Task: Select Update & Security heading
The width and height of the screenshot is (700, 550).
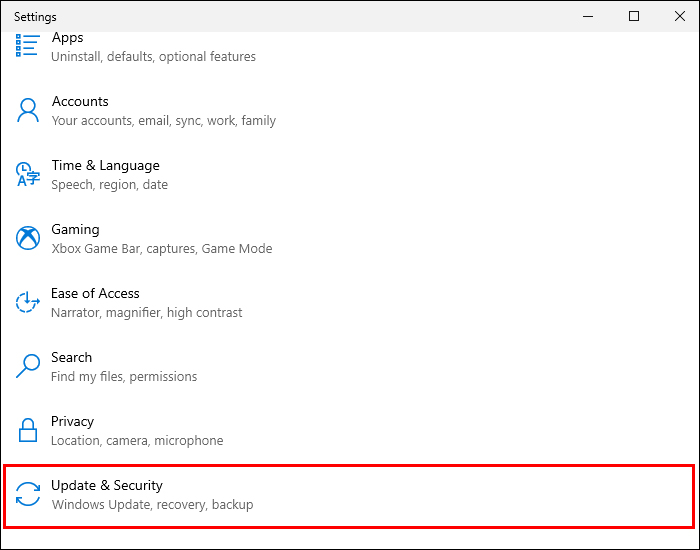Action: click(x=106, y=485)
